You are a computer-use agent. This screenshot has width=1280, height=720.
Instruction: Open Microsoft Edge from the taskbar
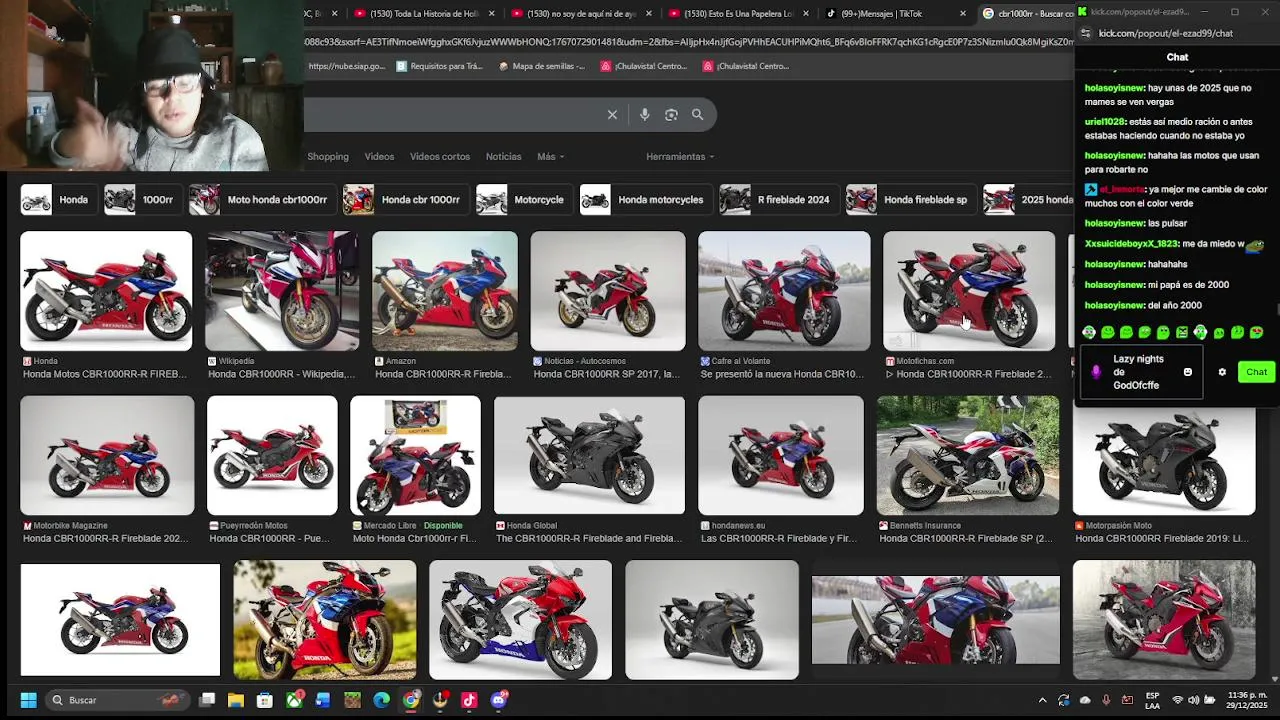tap(381, 700)
